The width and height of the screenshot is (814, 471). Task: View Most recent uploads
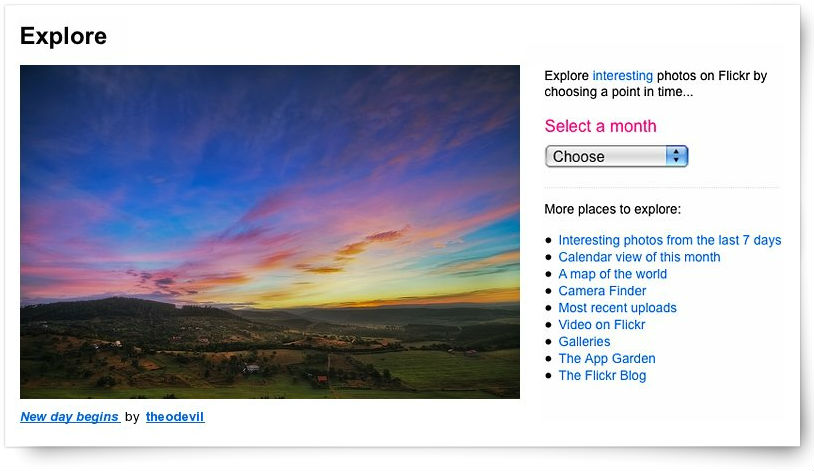[x=617, y=308]
